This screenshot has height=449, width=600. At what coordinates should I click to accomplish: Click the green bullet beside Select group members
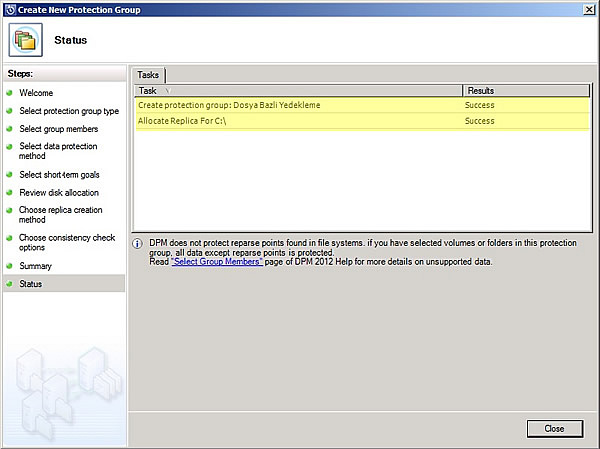10,129
